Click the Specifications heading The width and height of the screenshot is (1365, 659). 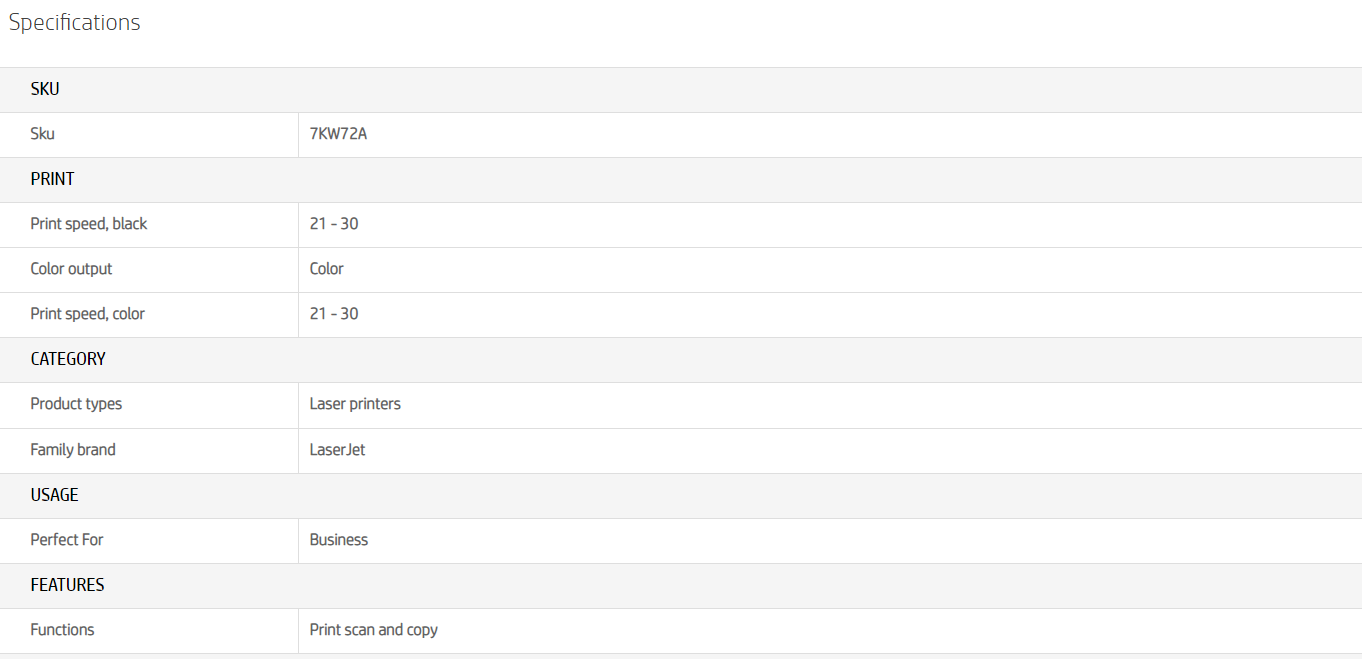[75, 23]
